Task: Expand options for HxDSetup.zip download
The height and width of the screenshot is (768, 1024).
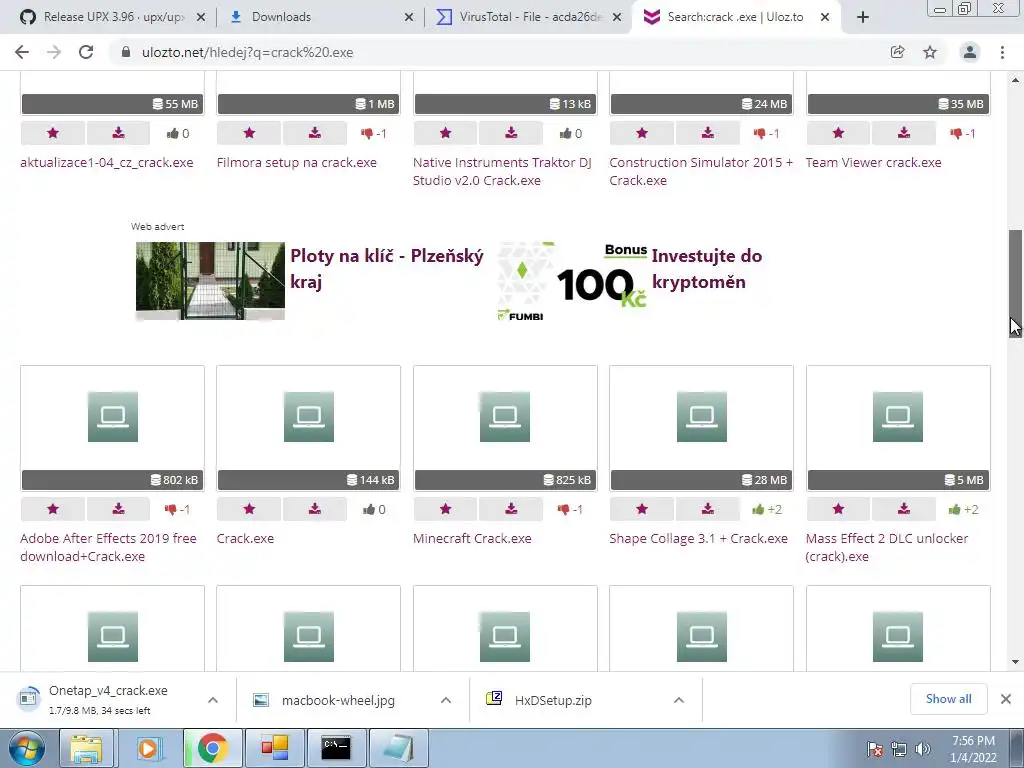Action: click(679, 700)
